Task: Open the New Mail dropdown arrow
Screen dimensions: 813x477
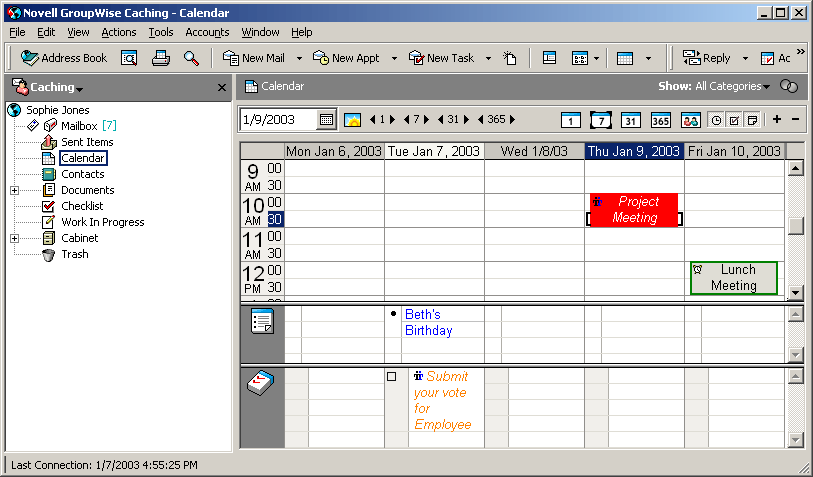Action: click(299, 59)
